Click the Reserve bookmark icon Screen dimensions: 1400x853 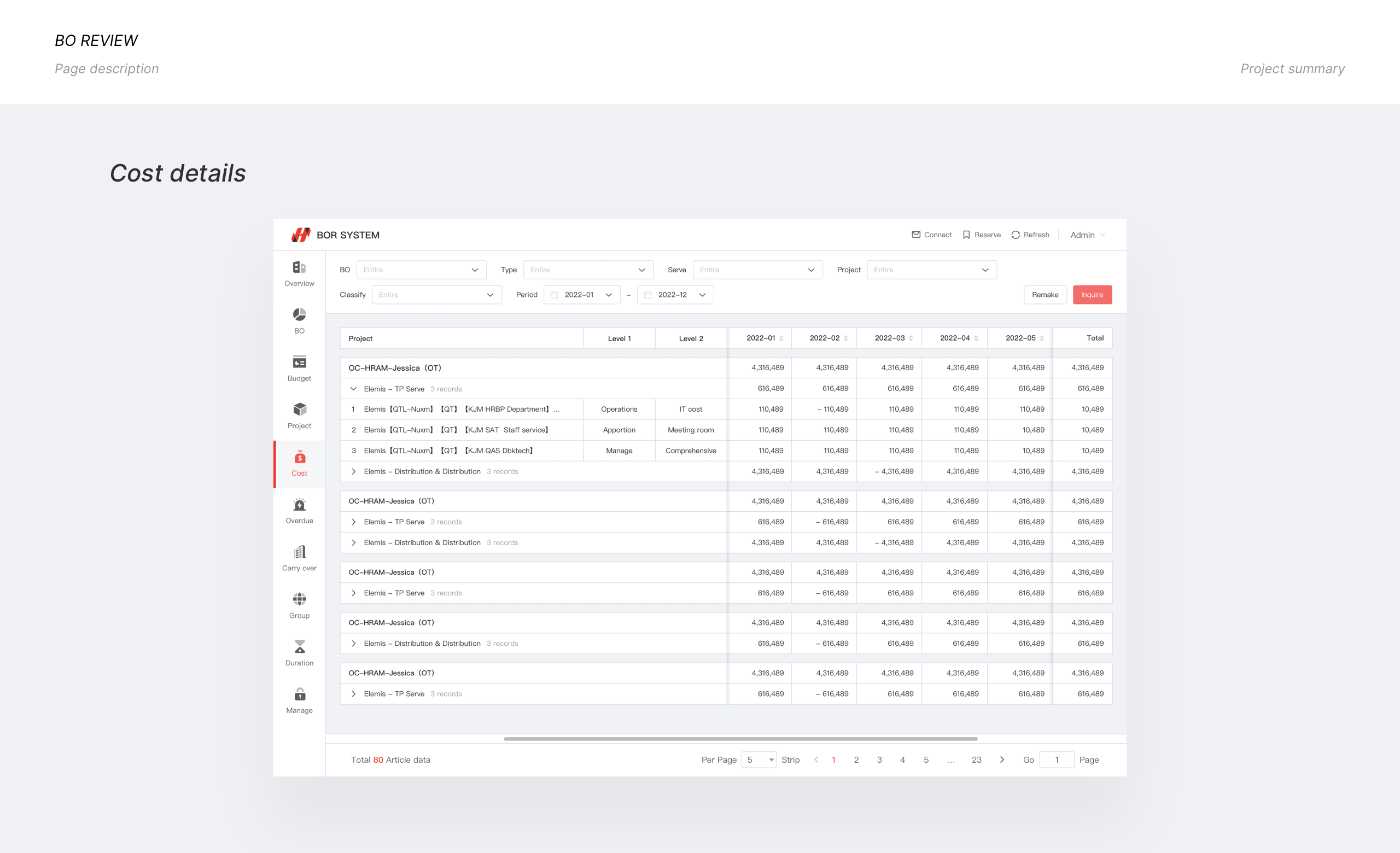pyautogui.click(x=966, y=235)
